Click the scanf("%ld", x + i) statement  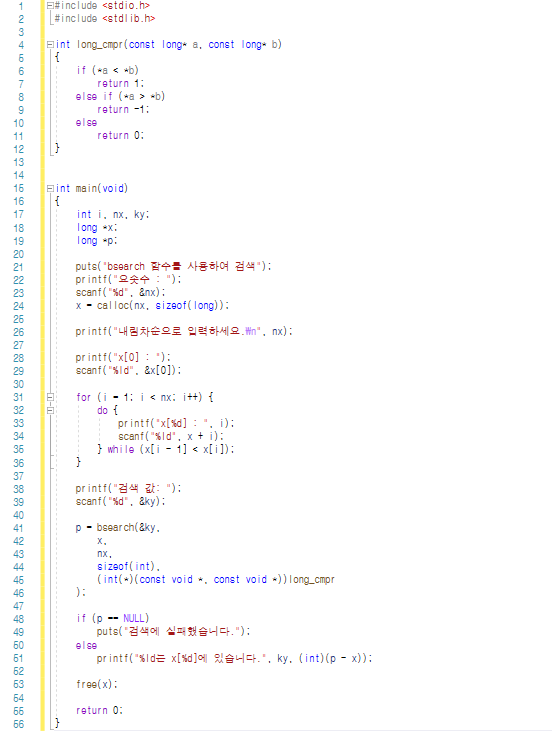[x=171, y=436]
